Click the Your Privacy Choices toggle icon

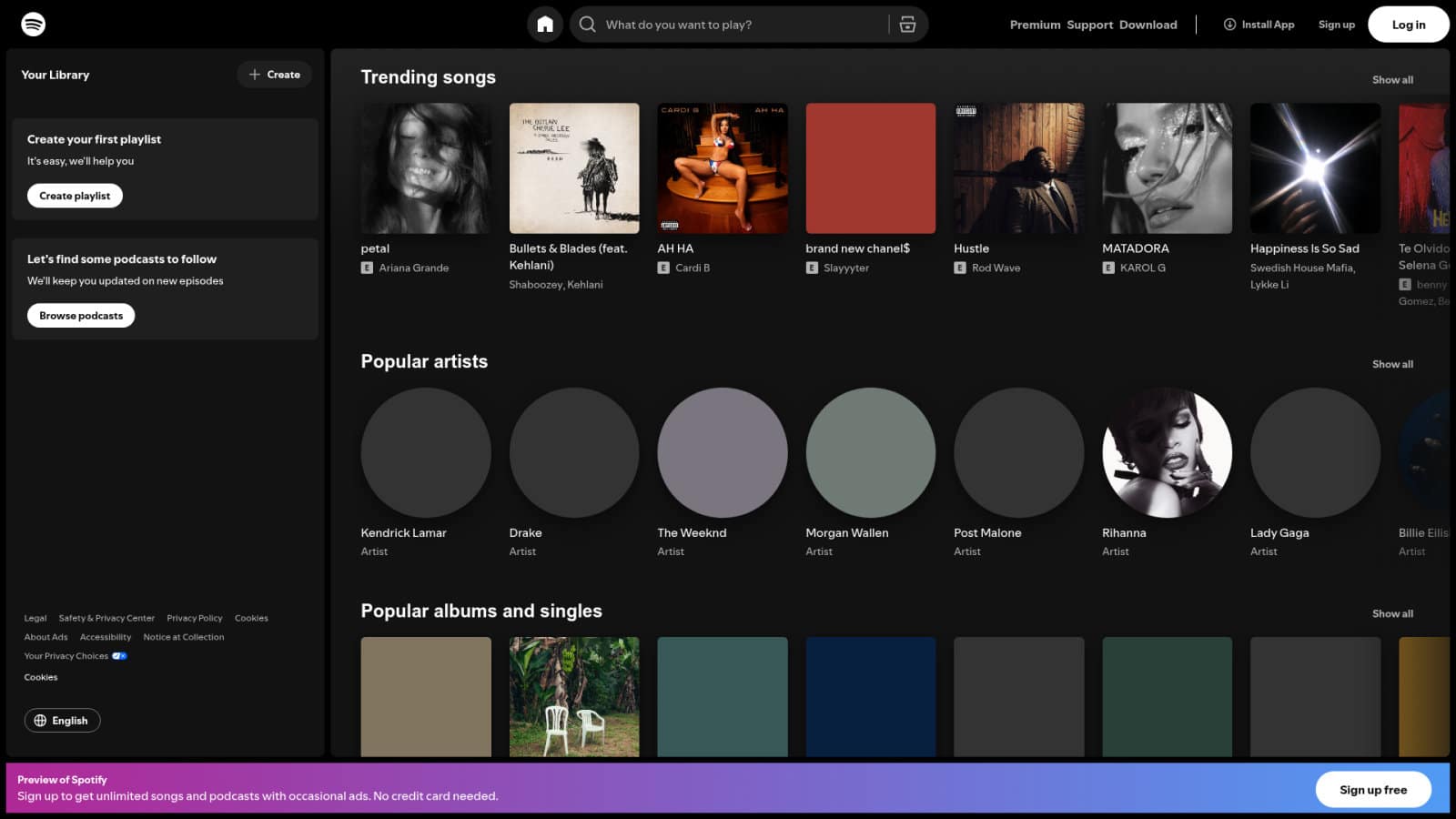[119, 656]
